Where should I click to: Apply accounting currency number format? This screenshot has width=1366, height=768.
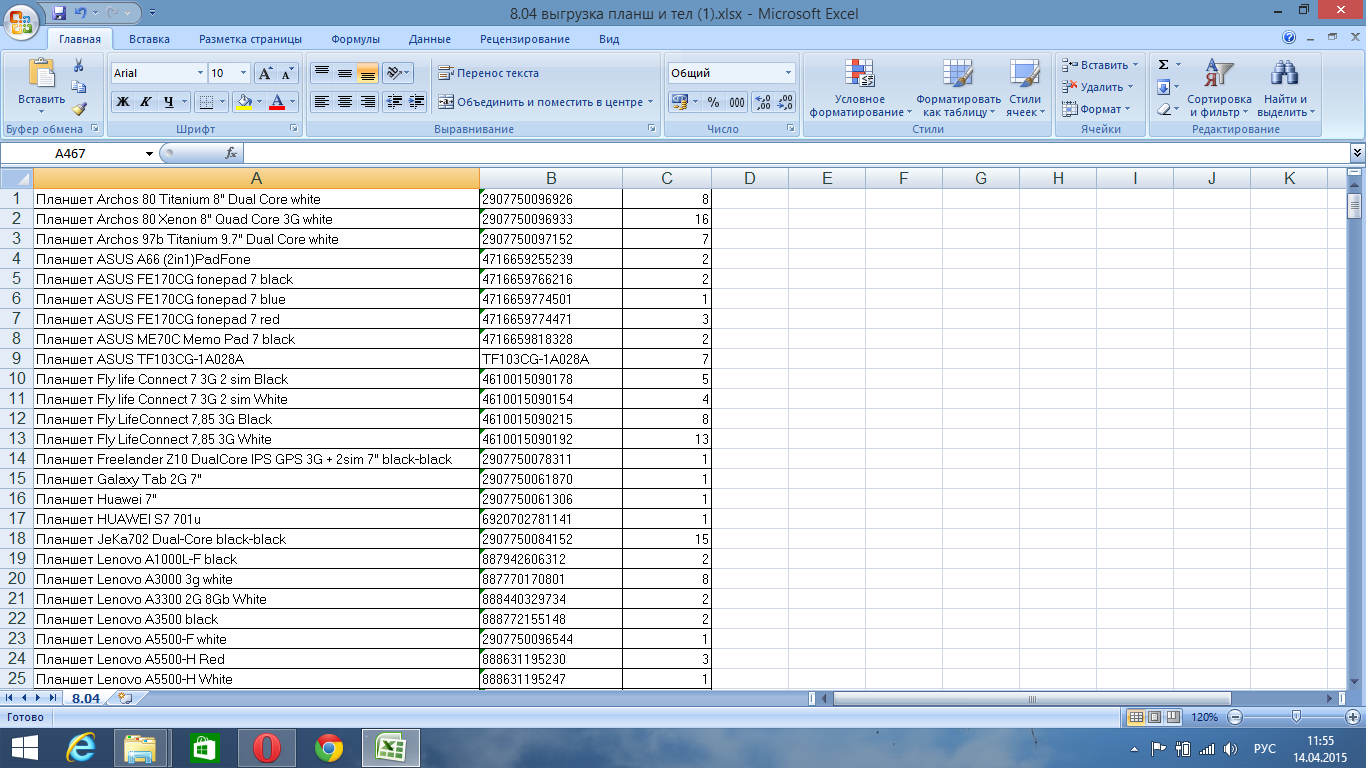coord(679,102)
